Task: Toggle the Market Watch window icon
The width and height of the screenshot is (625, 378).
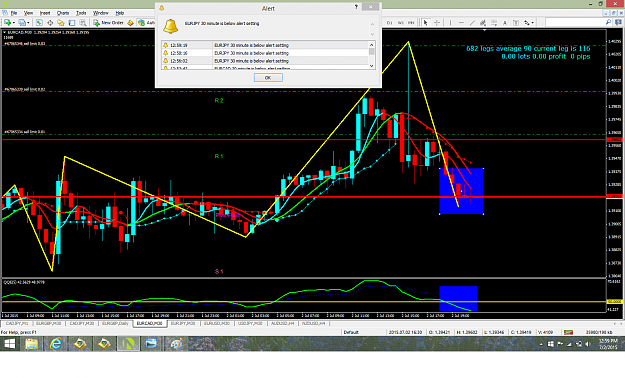Action: [x=39, y=23]
